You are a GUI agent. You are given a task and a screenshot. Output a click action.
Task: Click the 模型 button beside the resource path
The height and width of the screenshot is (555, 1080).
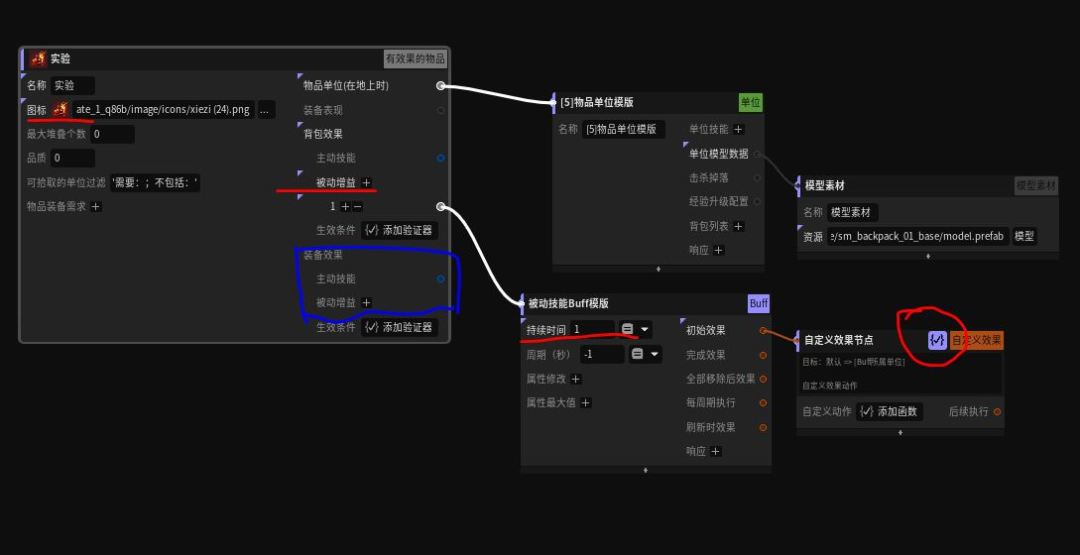1024,237
